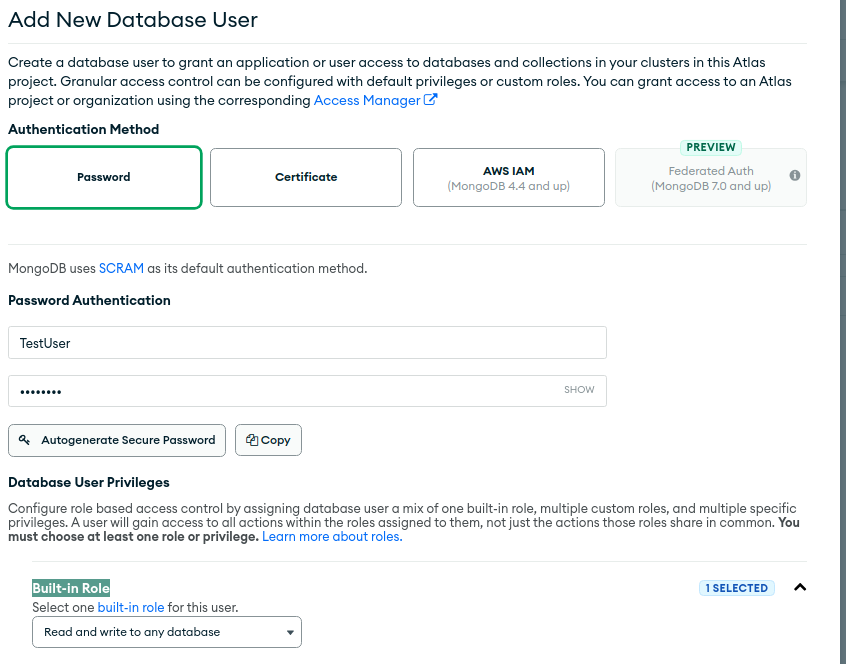Copy the password to clipboard

pyautogui.click(x=268, y=440)
